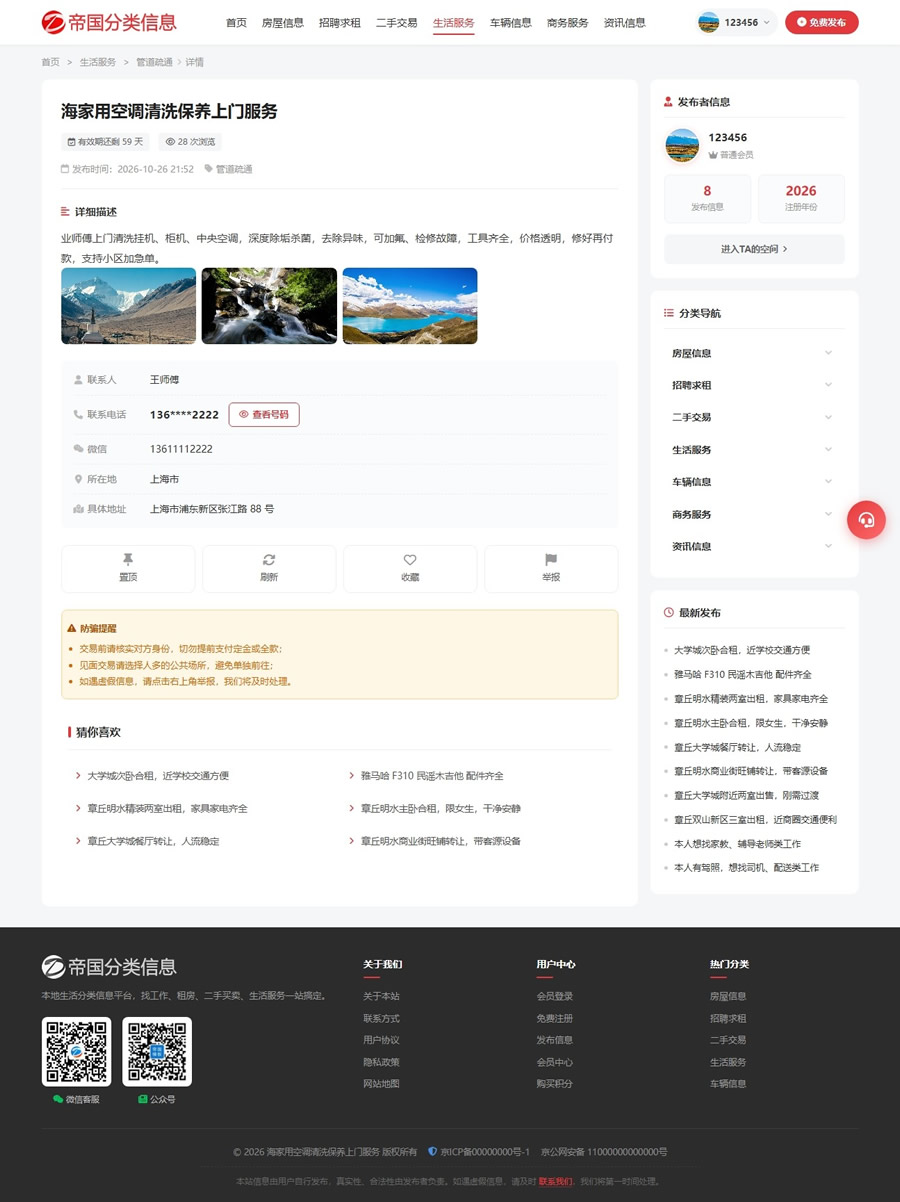Click red 联系我们 link in footer disclaimer
Viewport: 900px width, 1202px height.
click(x=556, y=1182)
